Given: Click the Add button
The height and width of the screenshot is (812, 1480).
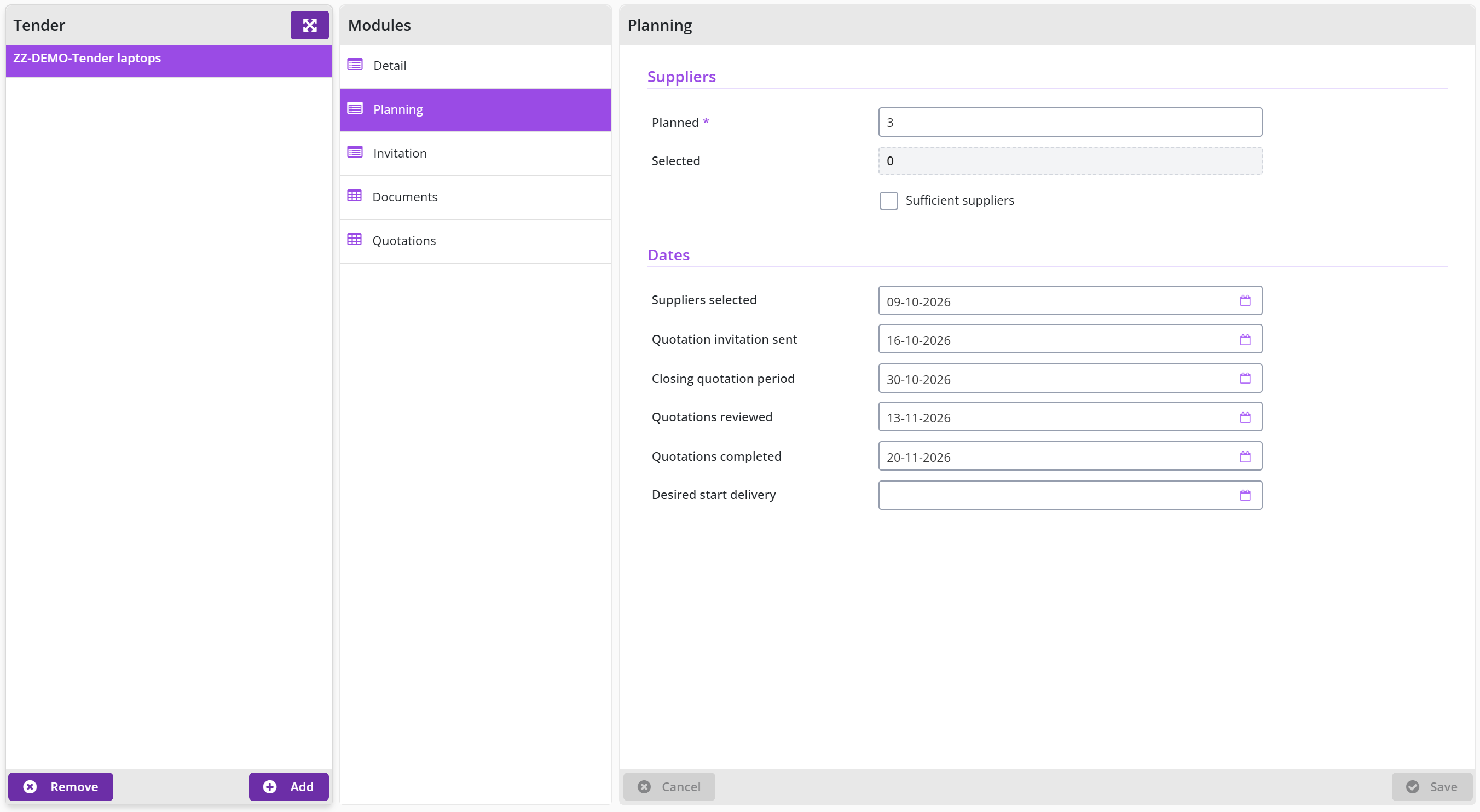Looking at the screenshot, I should click(x=288, y=787).
